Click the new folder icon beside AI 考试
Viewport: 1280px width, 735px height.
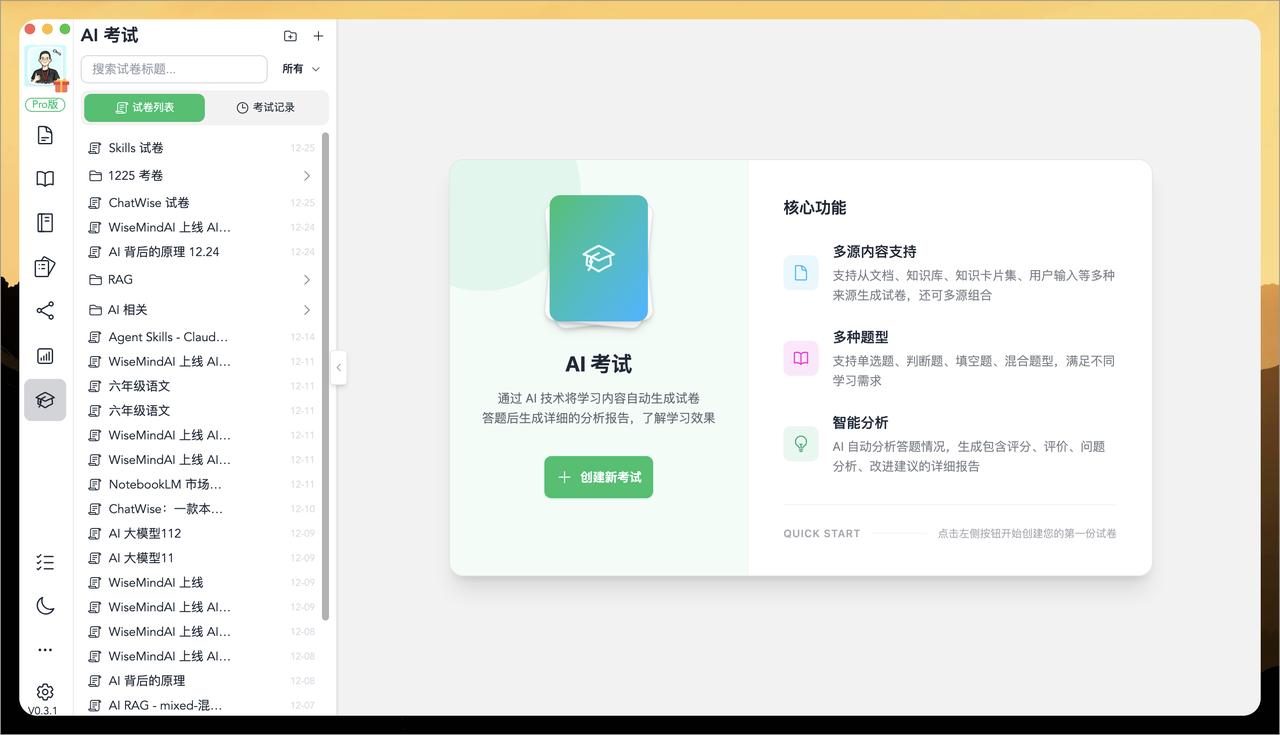289,35
